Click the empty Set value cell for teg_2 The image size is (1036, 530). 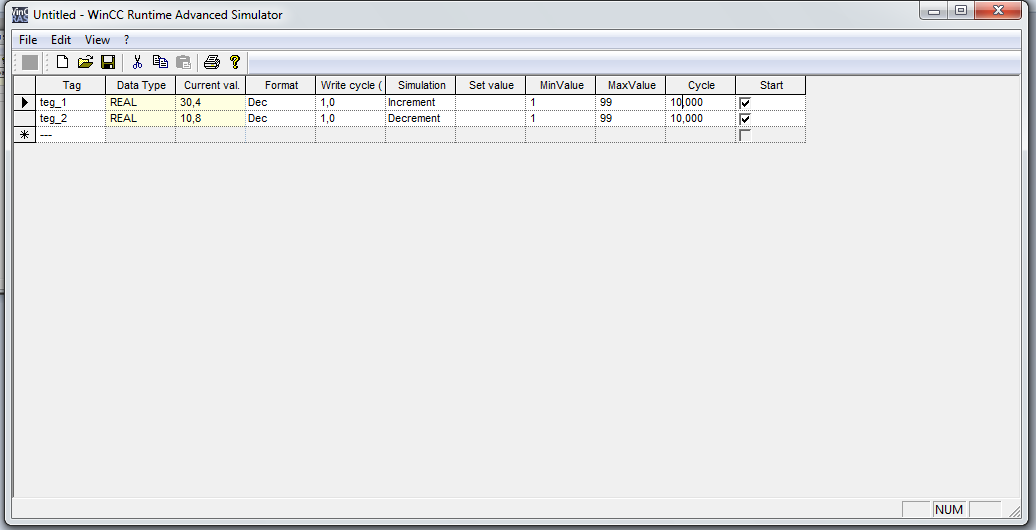coord(491,118)
